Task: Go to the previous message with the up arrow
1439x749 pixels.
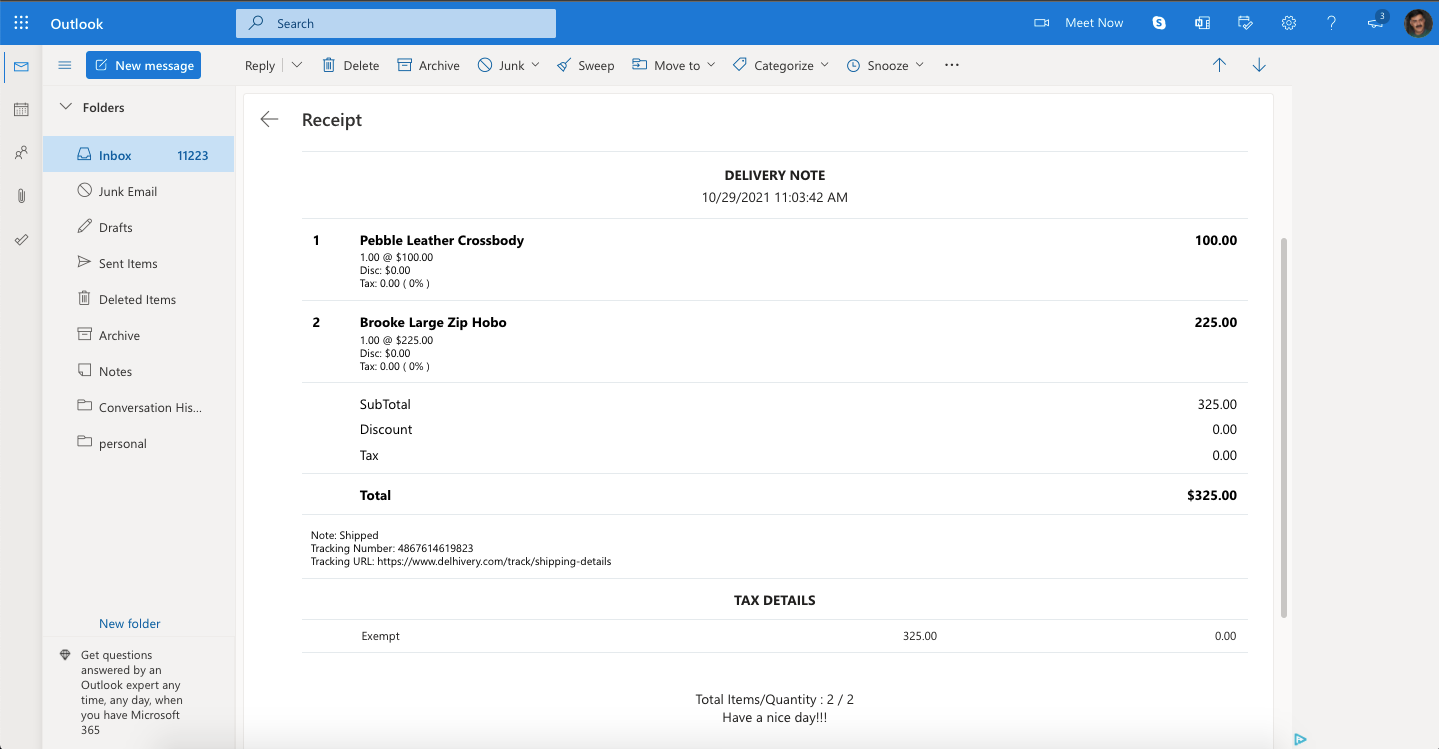Action: point(1219,64)
